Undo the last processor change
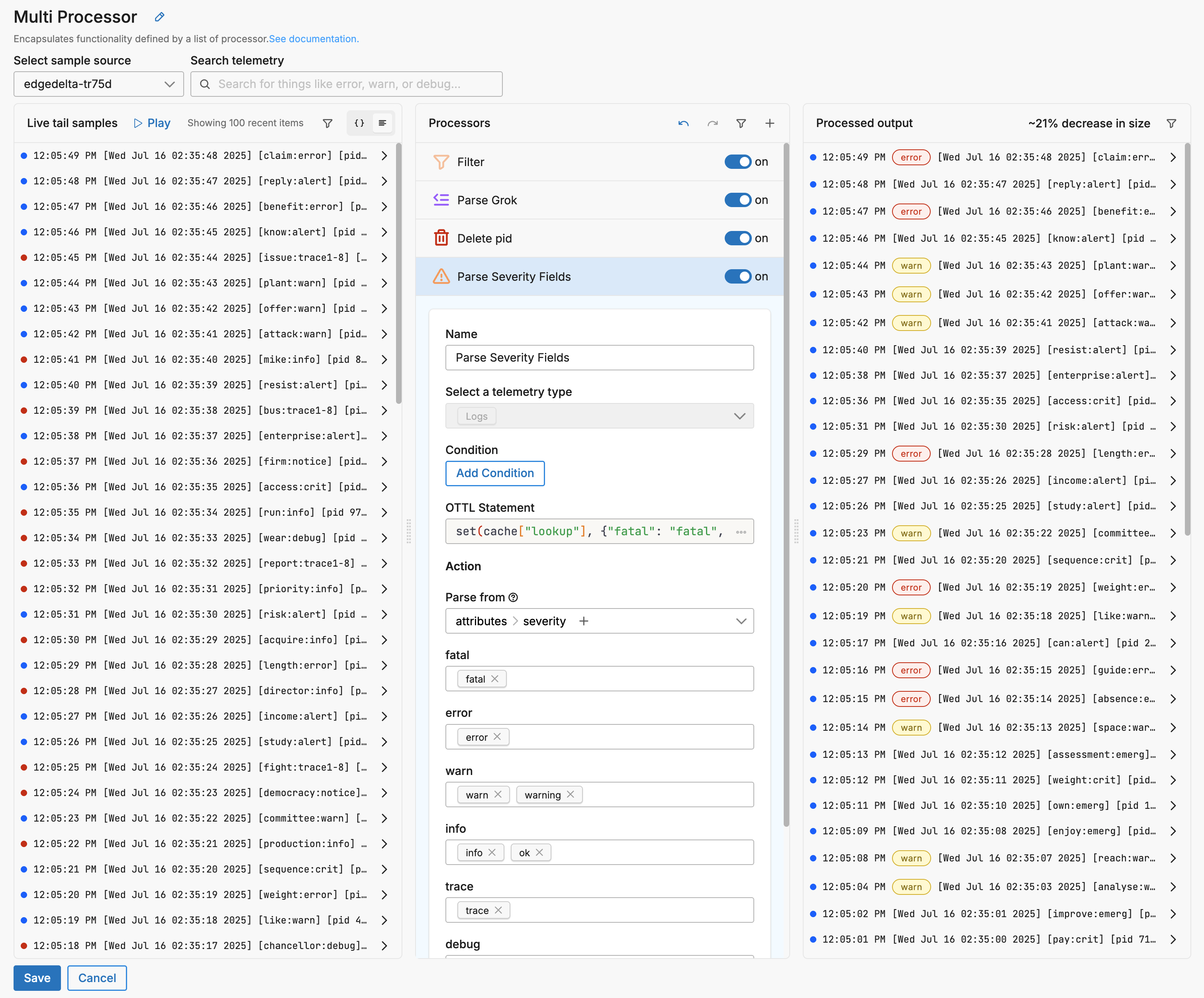 [x=683, y=123]
